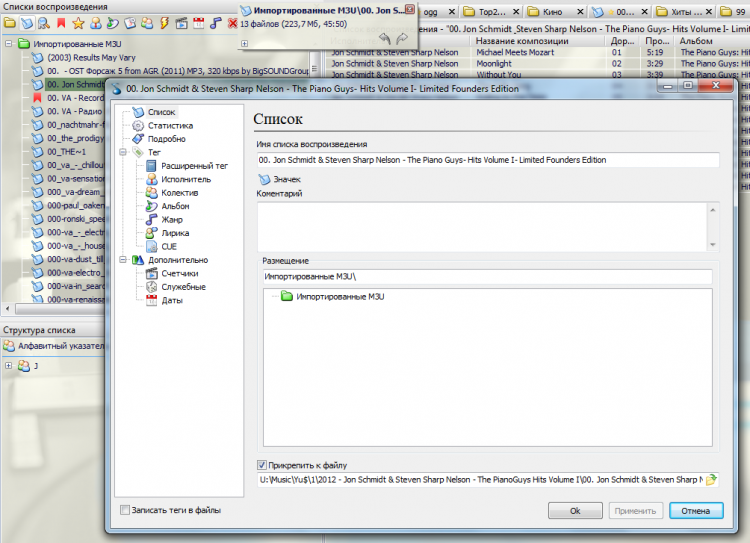This screenshot has height=543, width=750.
Task: Select Лирика in the dialog tree
Action: tap(175, 233)
